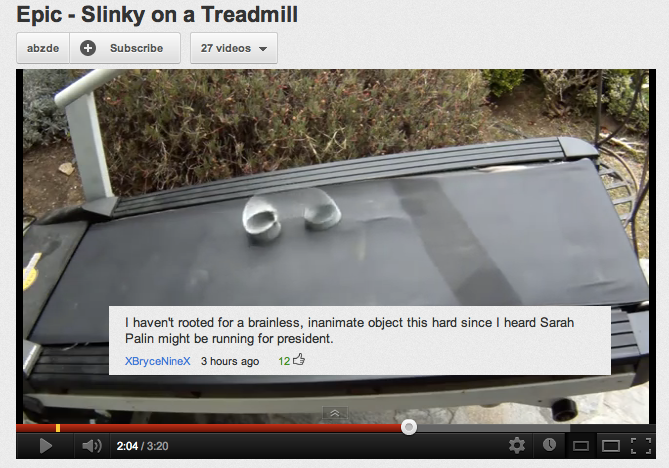Open XBryceNineX user profile link
The height and width of the screenshot is (468, 669).
157,361
